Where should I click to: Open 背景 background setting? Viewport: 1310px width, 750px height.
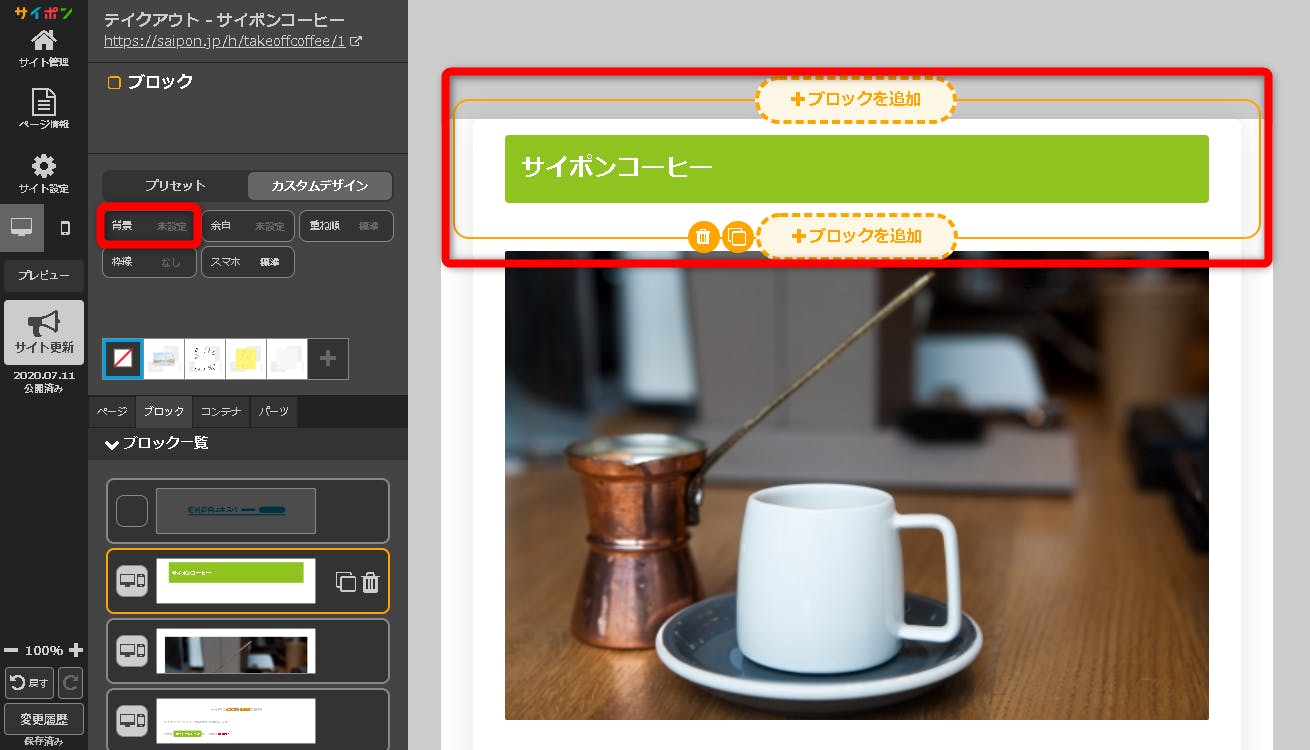(x=148, y=226)
